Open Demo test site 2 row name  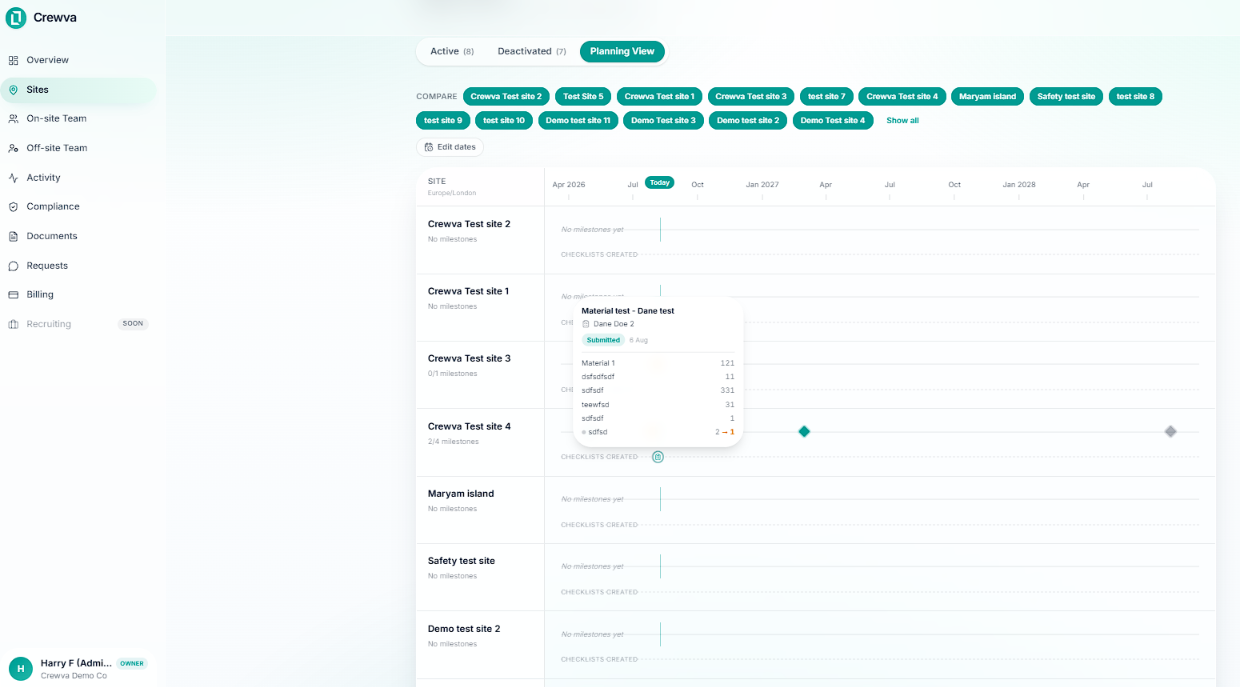coord(464,629)
